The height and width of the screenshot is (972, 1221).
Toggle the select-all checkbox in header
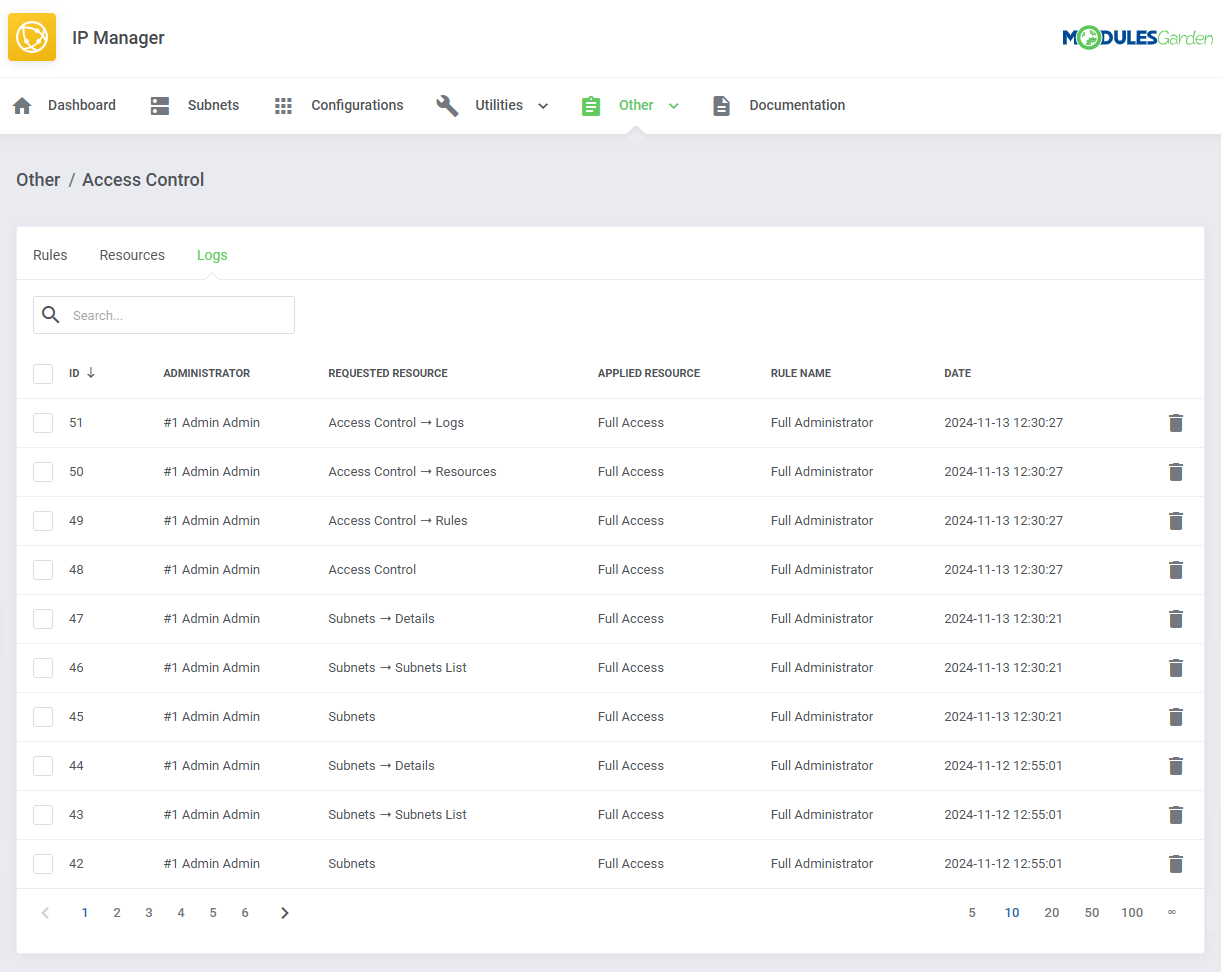[43, 373]
